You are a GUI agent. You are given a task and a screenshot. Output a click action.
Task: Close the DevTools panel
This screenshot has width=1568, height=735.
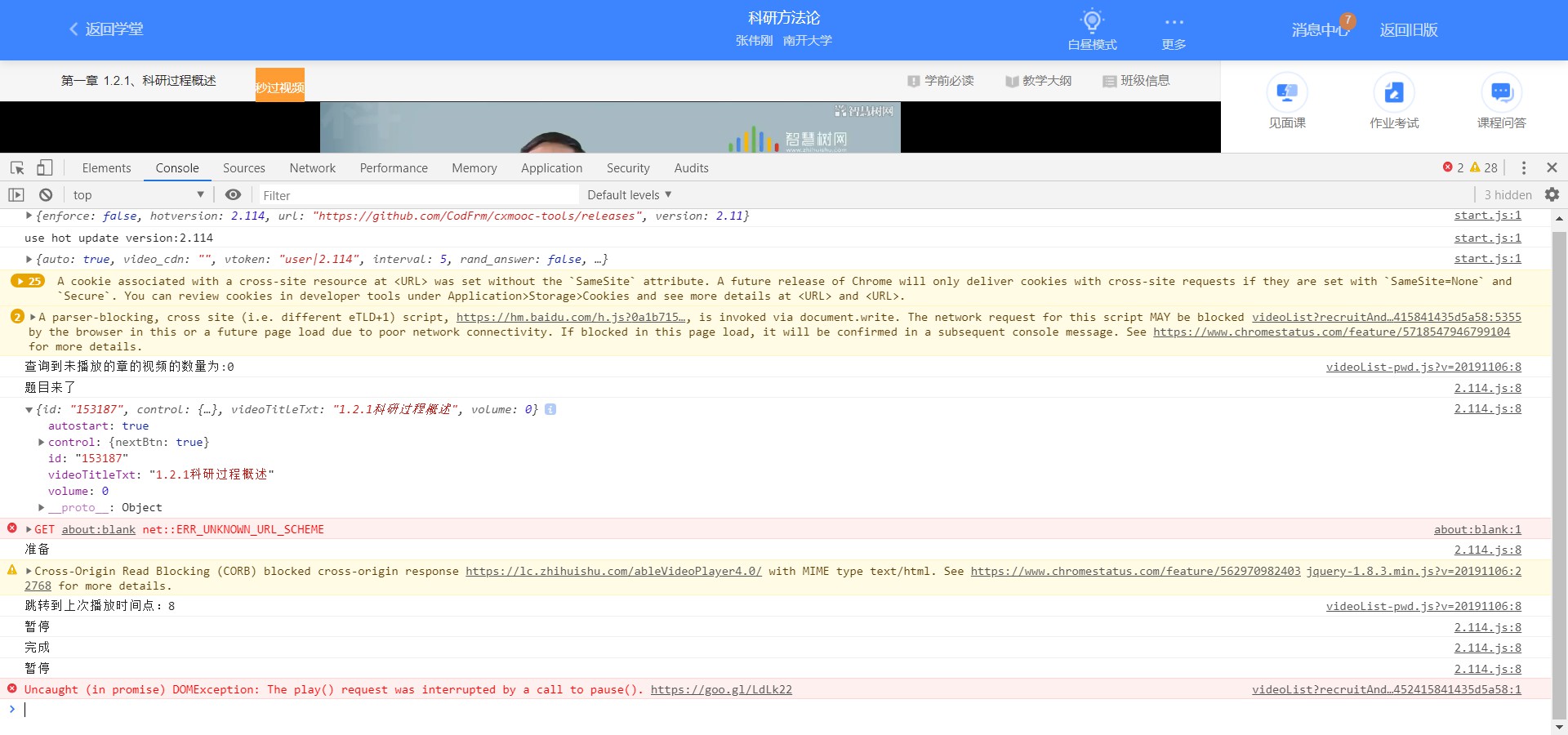(x=1552, y=167)
